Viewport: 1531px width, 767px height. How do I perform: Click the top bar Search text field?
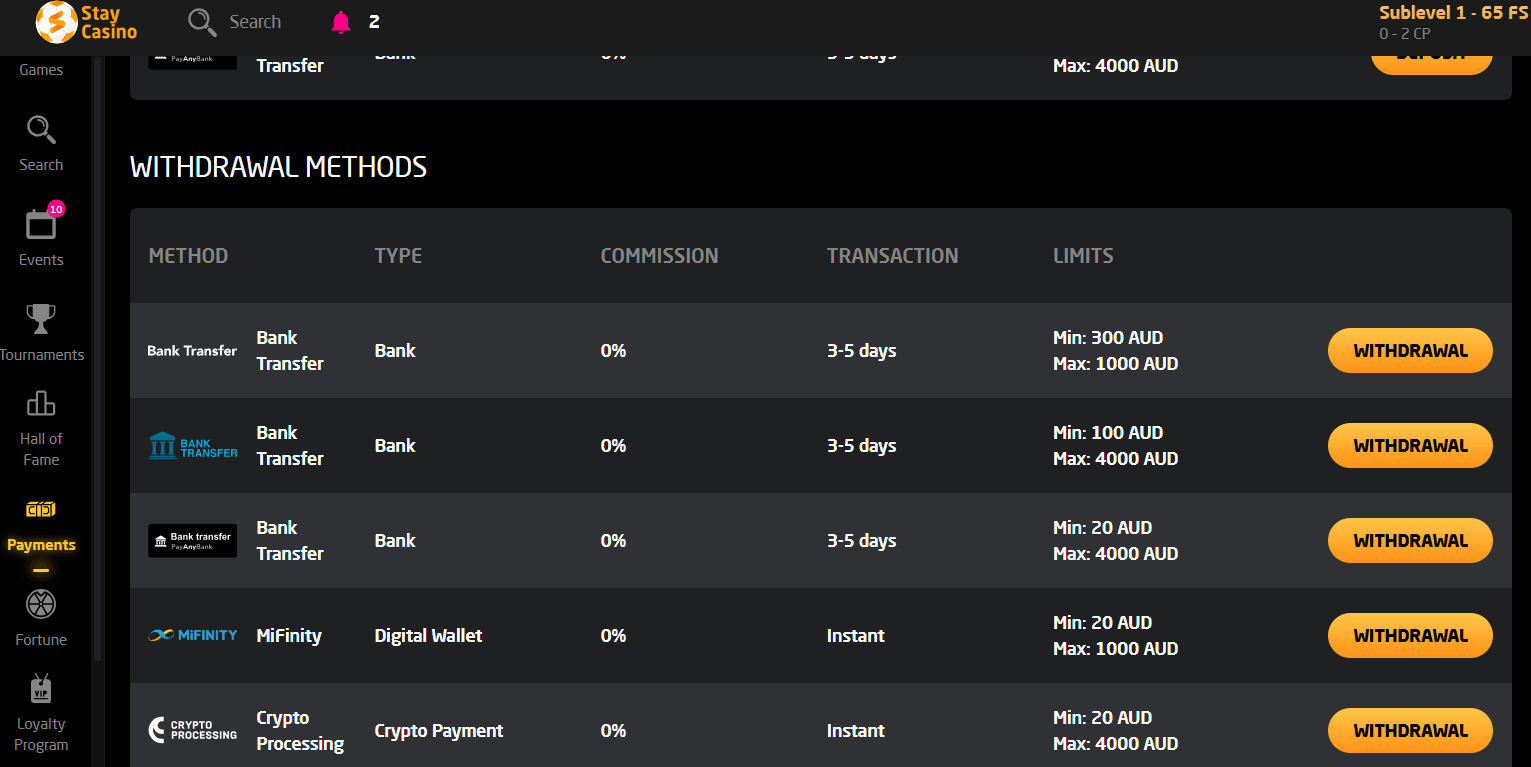click(x=255, y=22)
